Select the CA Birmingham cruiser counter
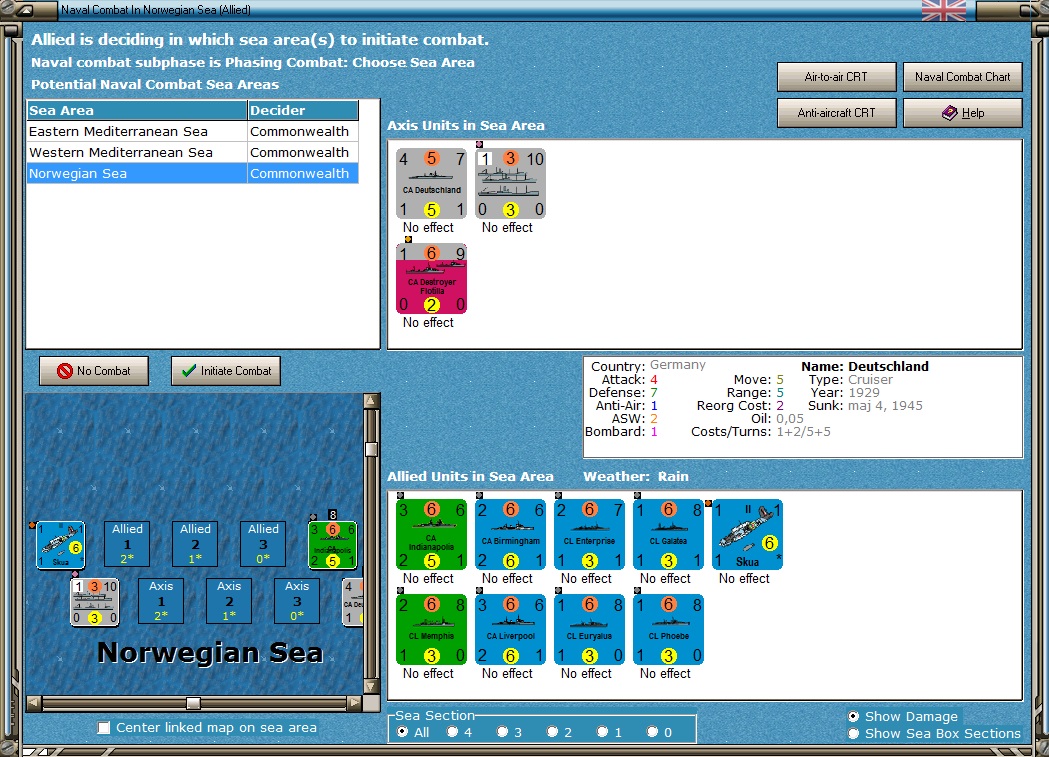1049x757 pixels. [510, 535]
